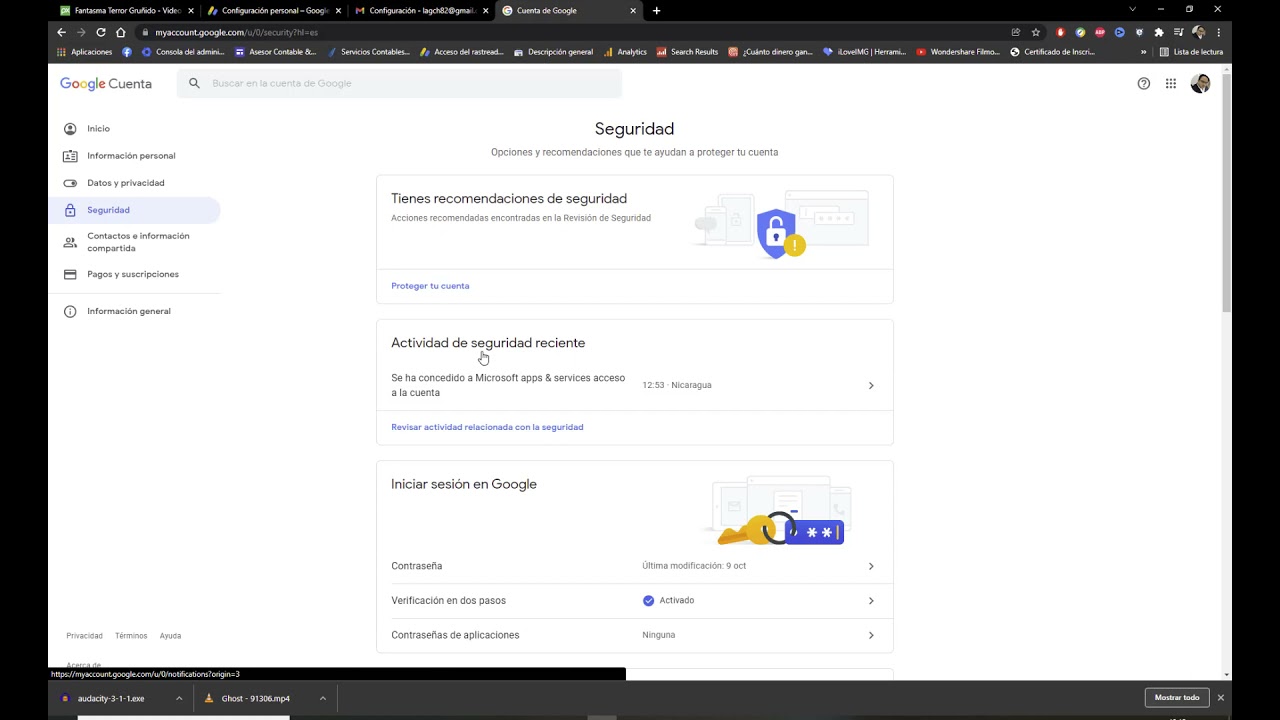
Task: Expand the Microsoft apps activity chevron
Action: pos(871,385)
